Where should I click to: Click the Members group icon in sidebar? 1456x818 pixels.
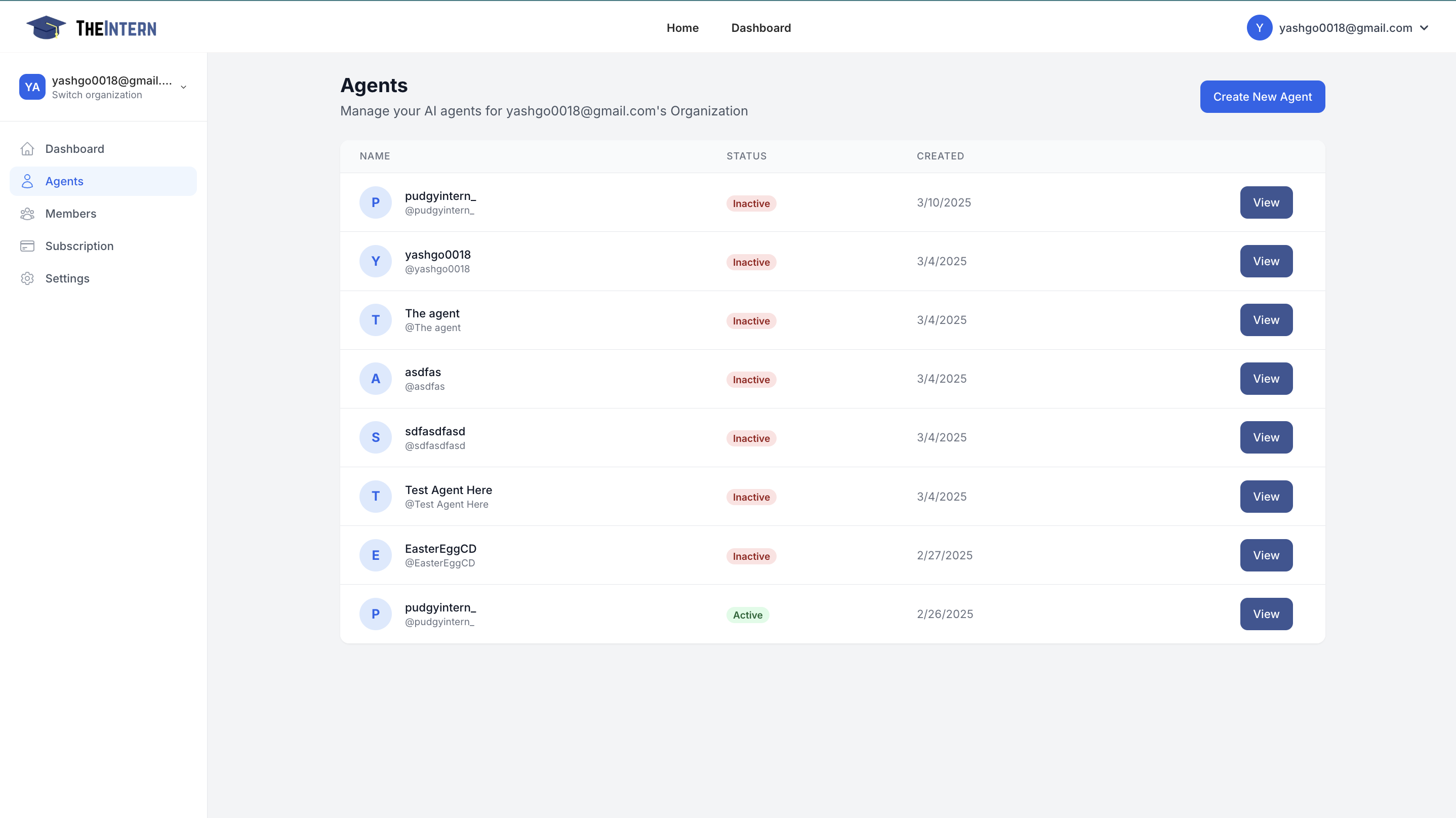pyautogui.click(x=27, y=214)
